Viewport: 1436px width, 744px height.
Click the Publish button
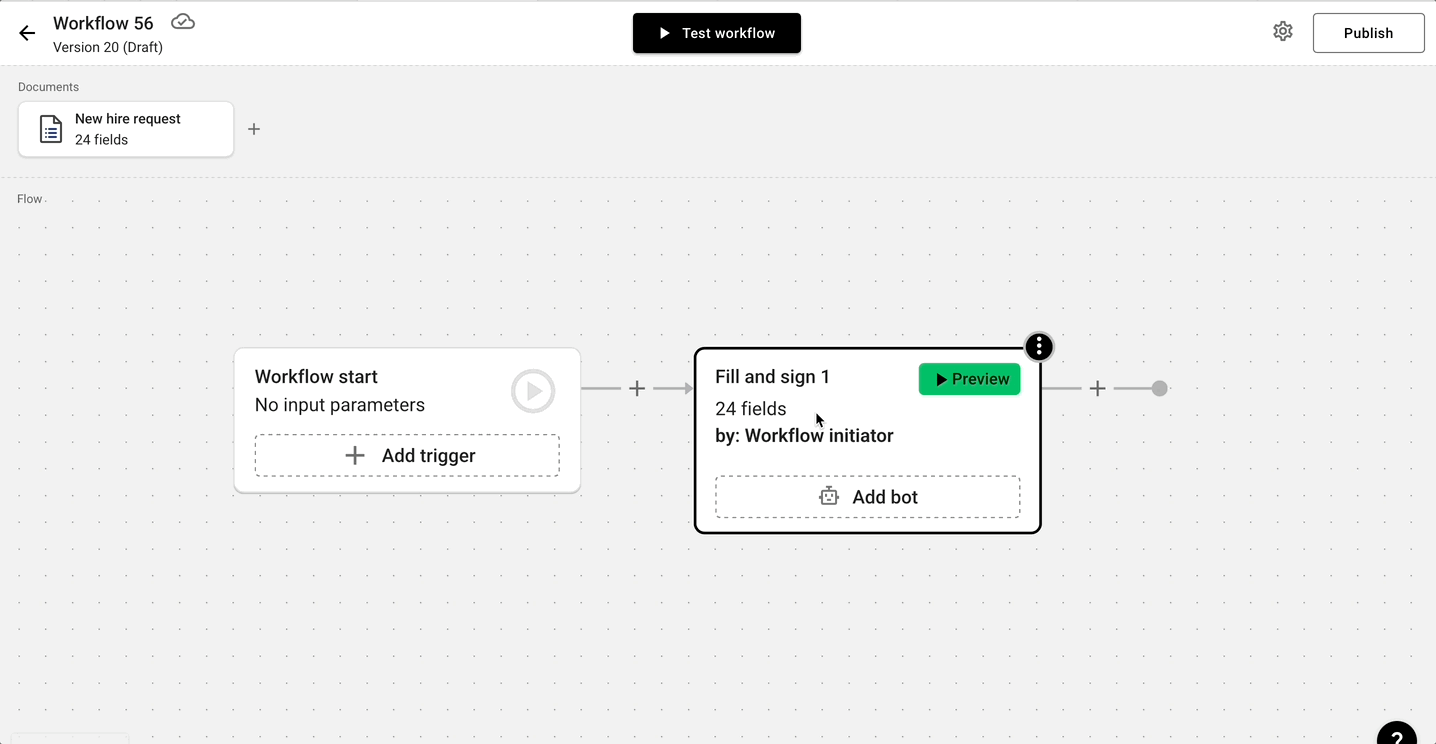[x=1368, y=33]
